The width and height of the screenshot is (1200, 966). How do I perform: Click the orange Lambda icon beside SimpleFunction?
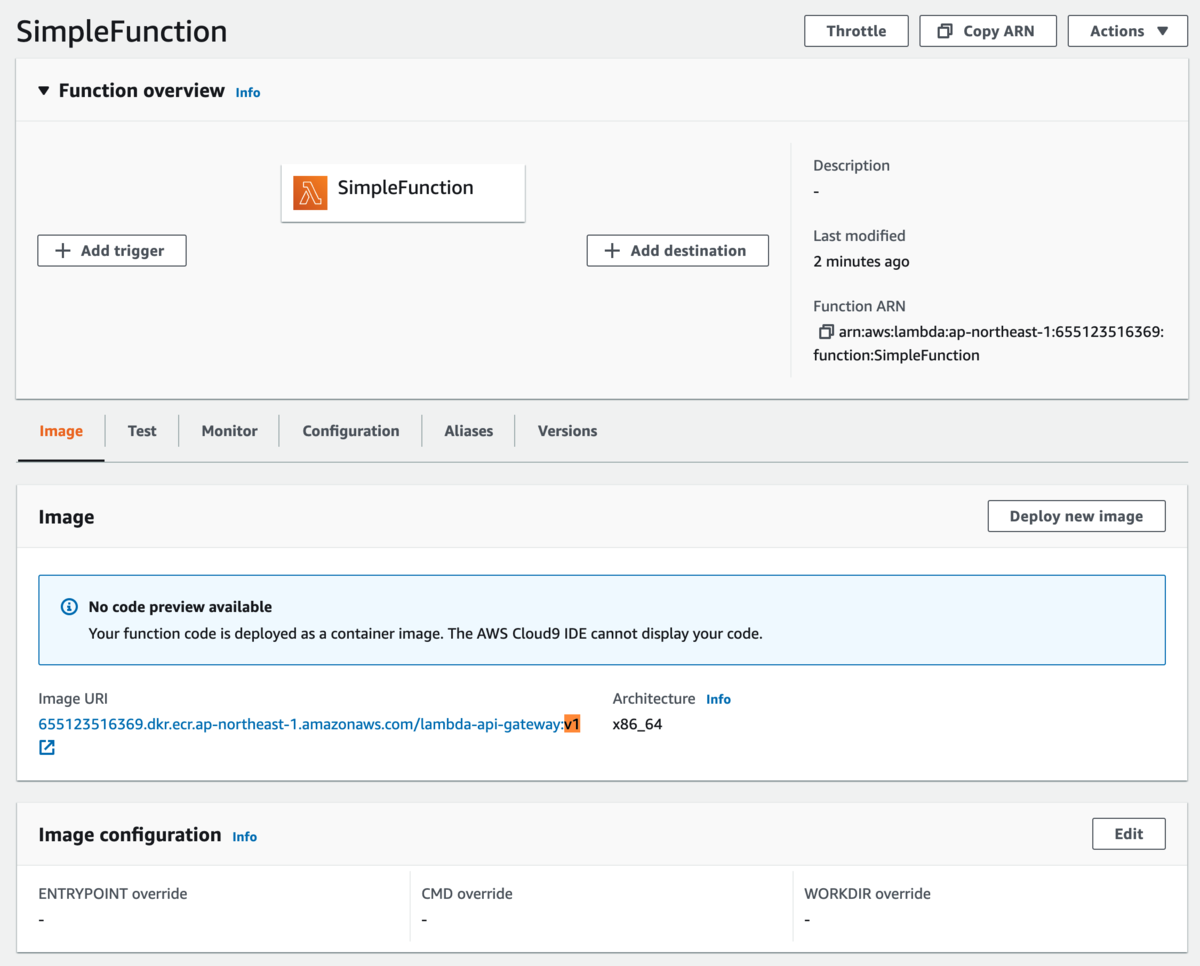coord(310,193)
